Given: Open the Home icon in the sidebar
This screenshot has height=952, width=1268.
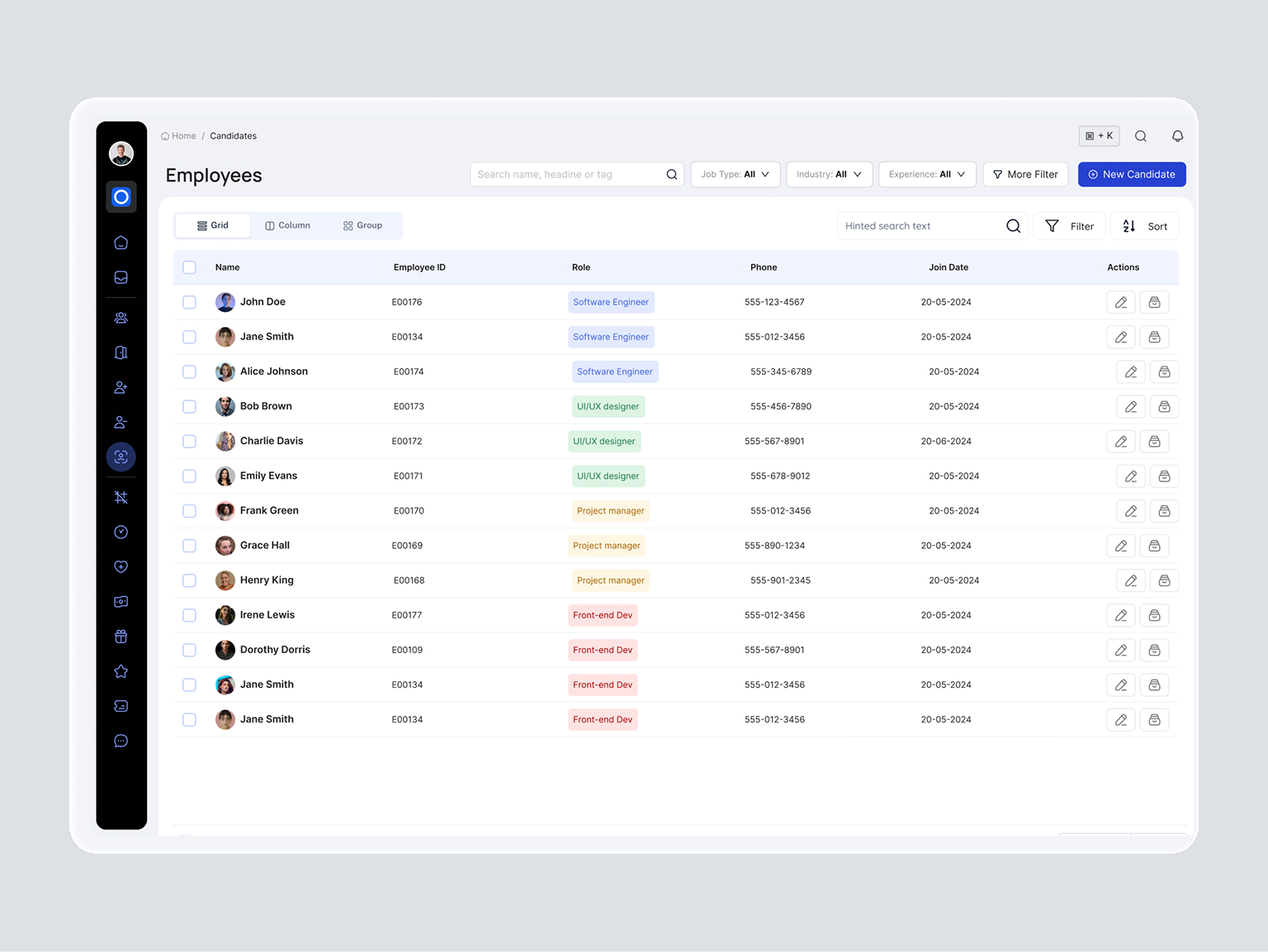Looking at the screenshot, I should click(x=121, y=243).
